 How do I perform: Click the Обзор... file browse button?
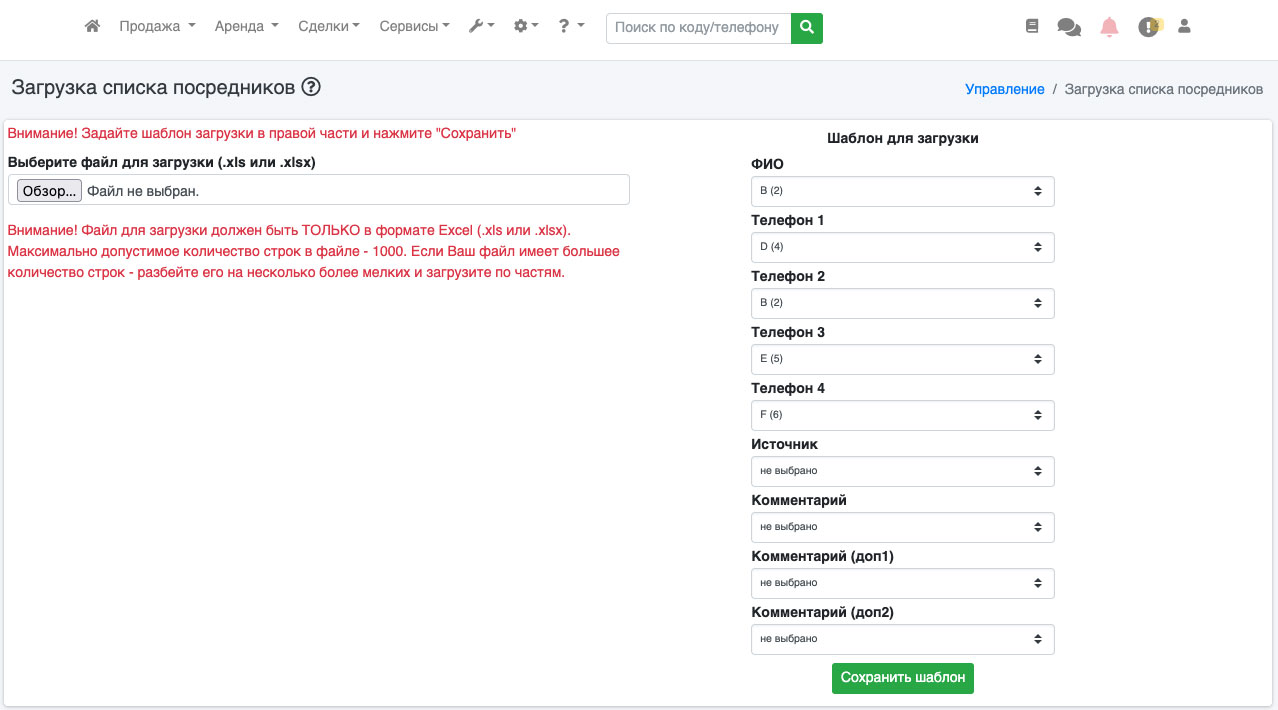(x=48, y=190)
